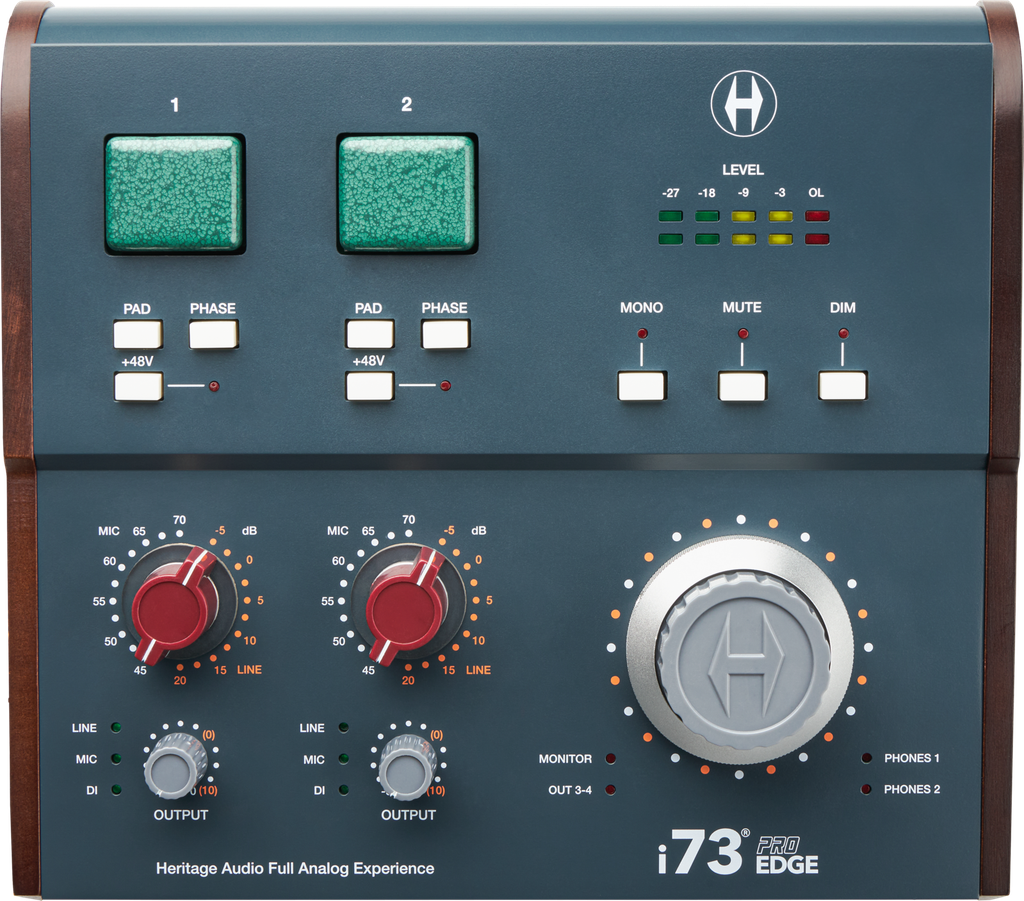
Task: Enable +48V phantom power on channel 2
Action: (370, 387)
